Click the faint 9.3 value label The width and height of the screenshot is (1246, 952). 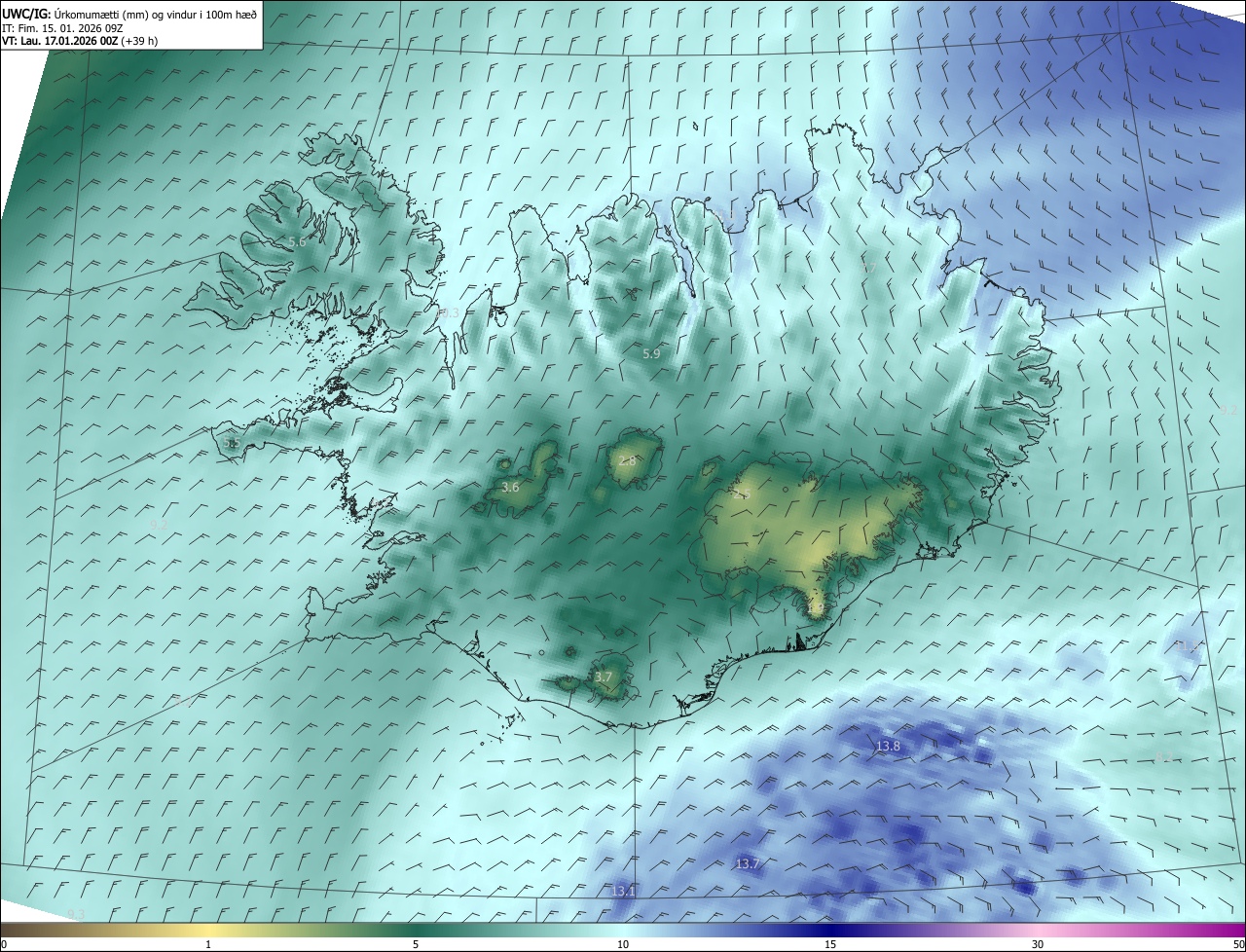click(76, 913)
